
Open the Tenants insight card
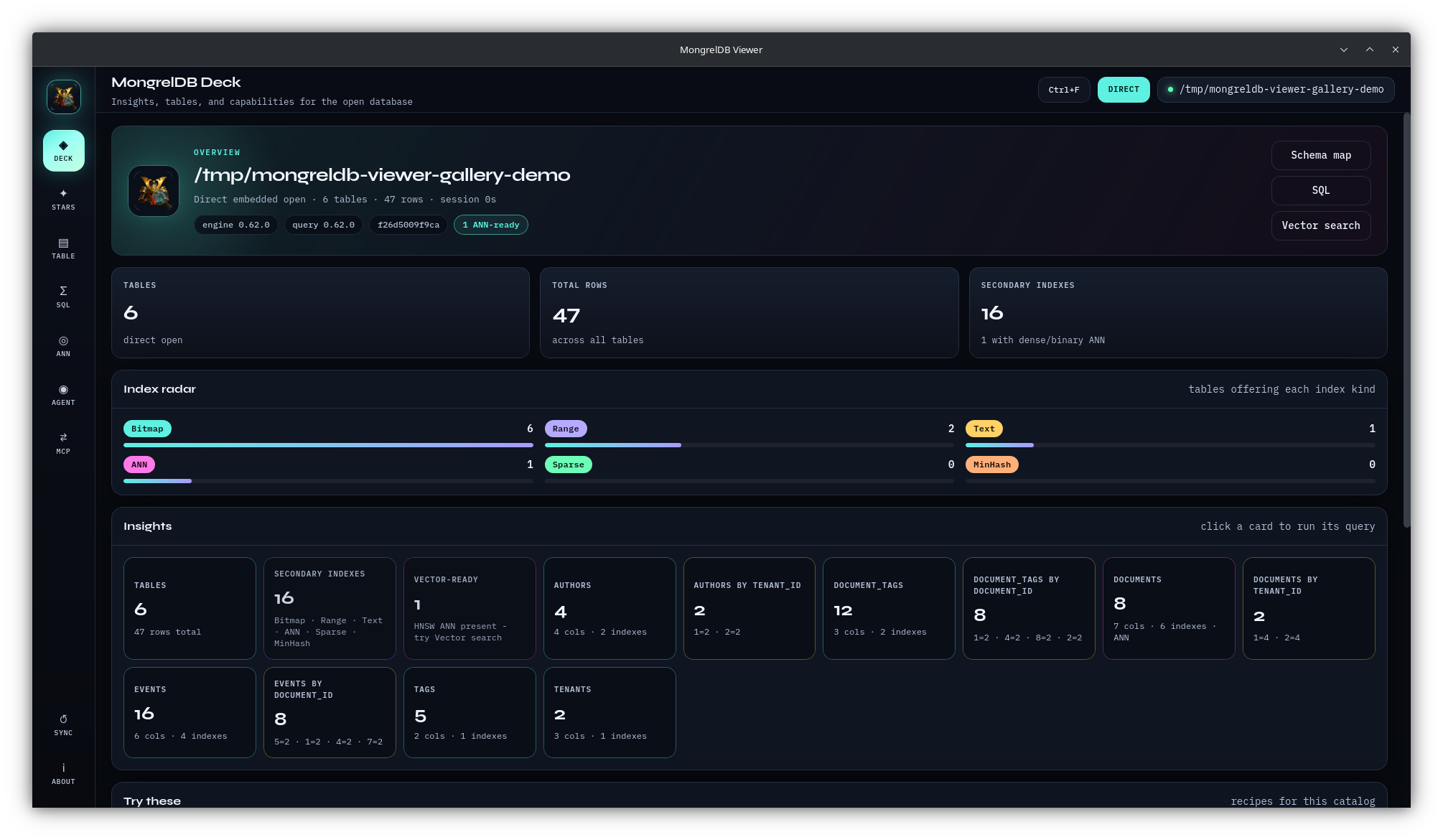[x=610, y=712]
